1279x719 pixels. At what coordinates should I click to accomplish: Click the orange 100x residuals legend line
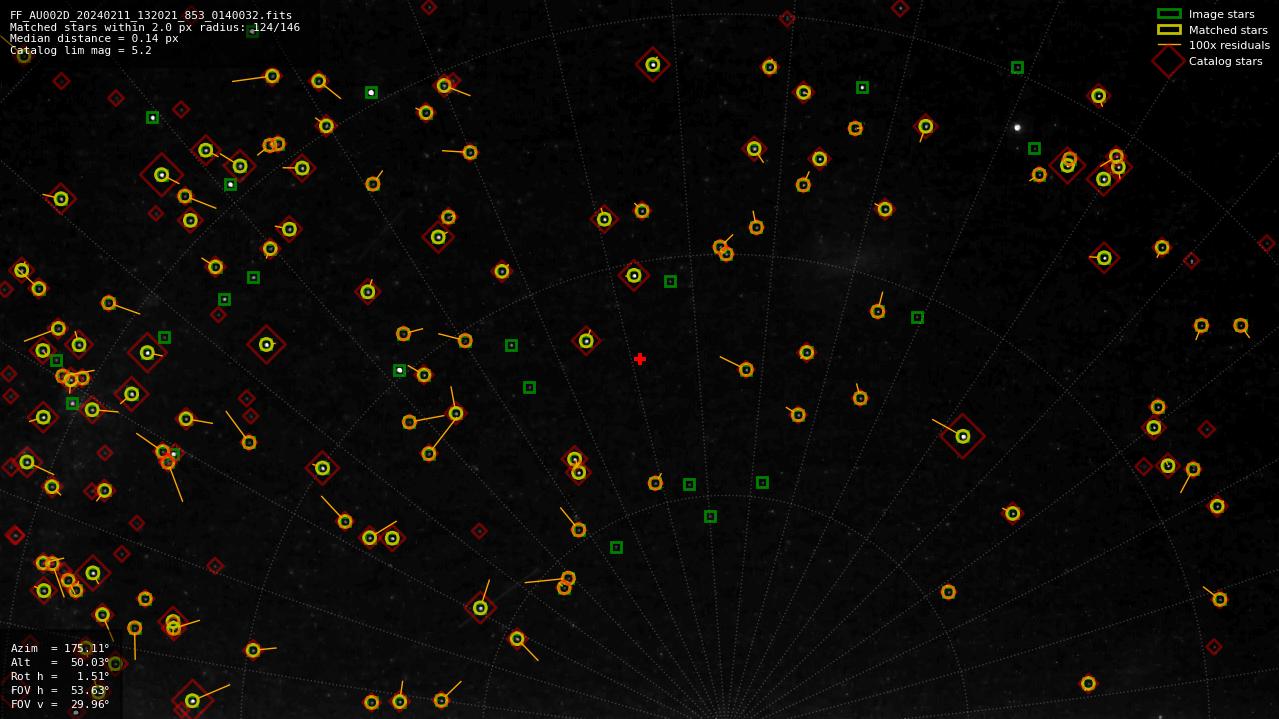click(1169, 45)
